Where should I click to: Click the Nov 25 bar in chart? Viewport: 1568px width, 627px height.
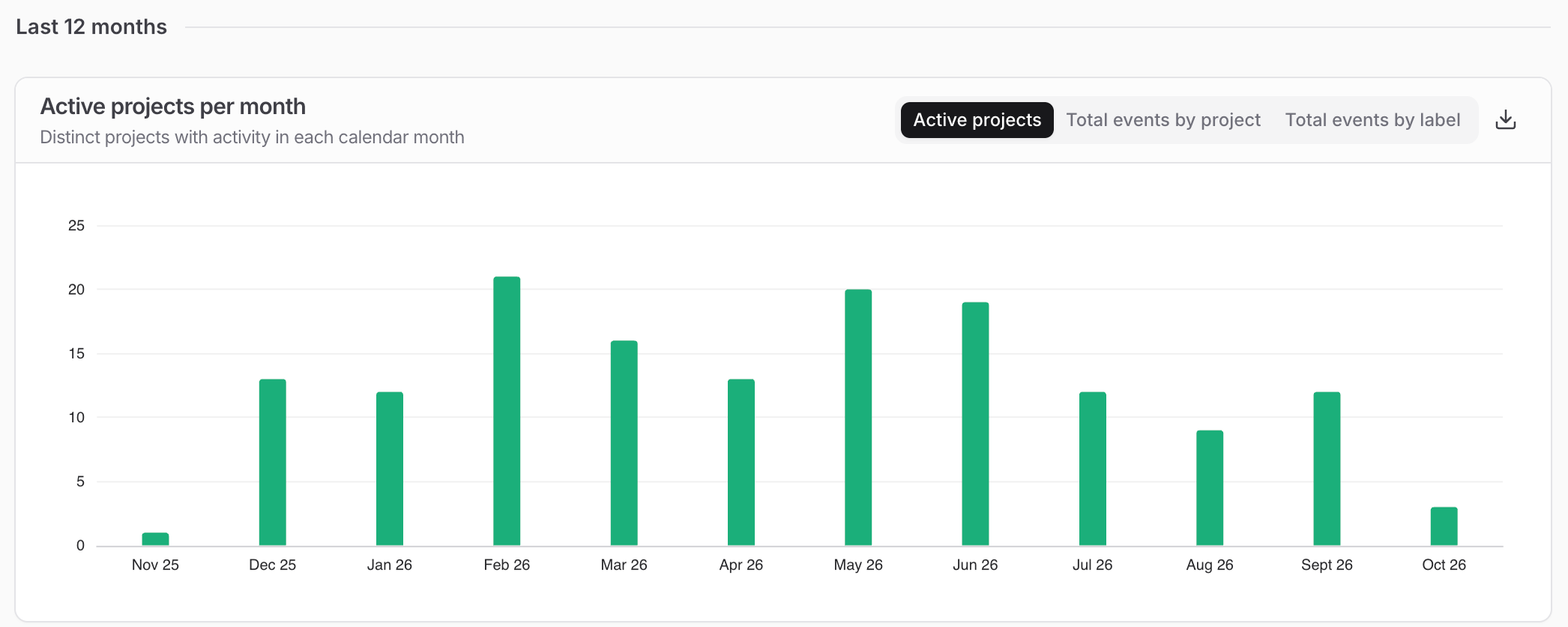pyautogui.click(x=155, y=539)
